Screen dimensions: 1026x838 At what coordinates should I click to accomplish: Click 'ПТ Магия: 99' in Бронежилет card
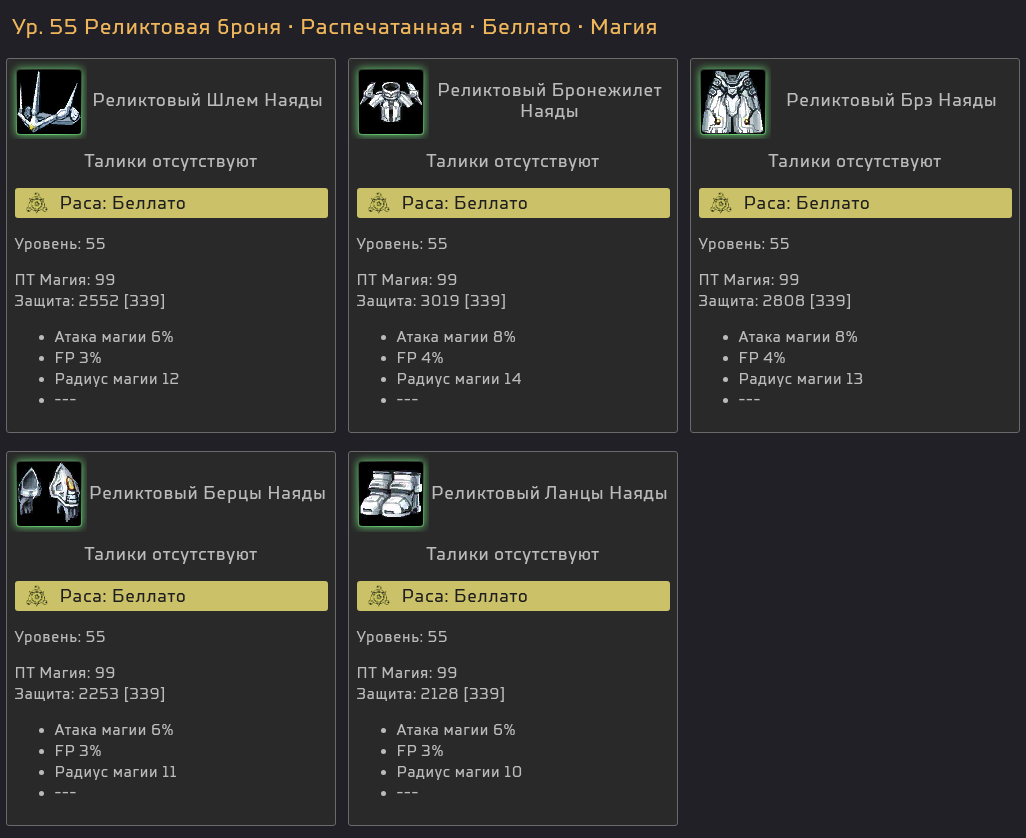[x=407, y=280]
